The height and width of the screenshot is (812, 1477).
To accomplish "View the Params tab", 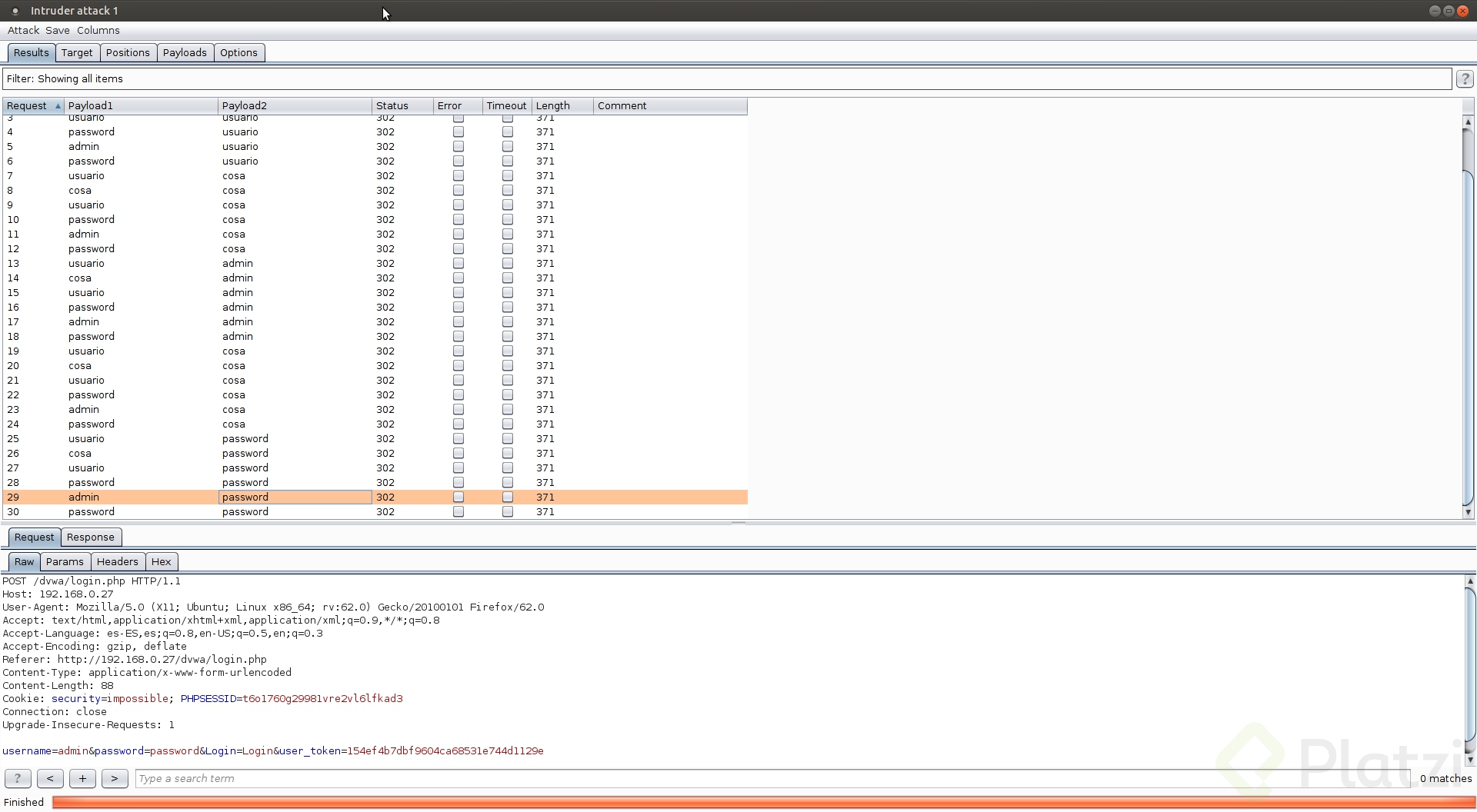I will [x=65, y=562].
